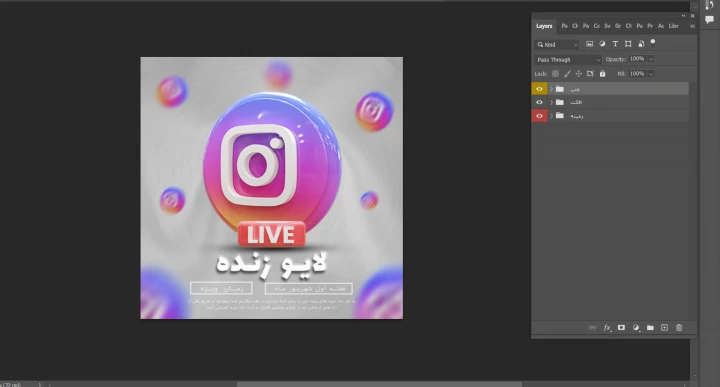Select the red-tagged group layer name

[577, 116]
